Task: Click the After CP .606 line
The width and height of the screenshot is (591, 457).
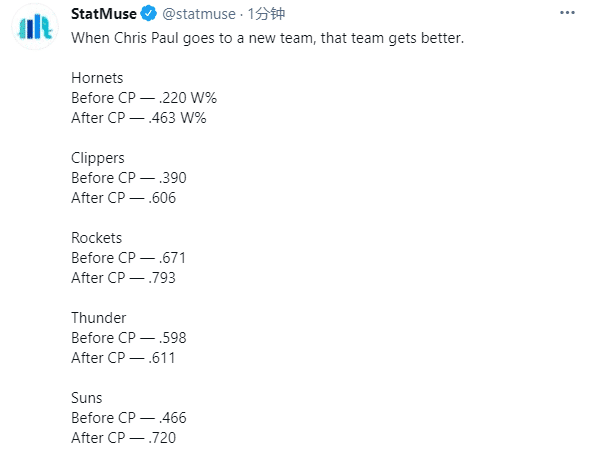Action: [x=124, y=198]
